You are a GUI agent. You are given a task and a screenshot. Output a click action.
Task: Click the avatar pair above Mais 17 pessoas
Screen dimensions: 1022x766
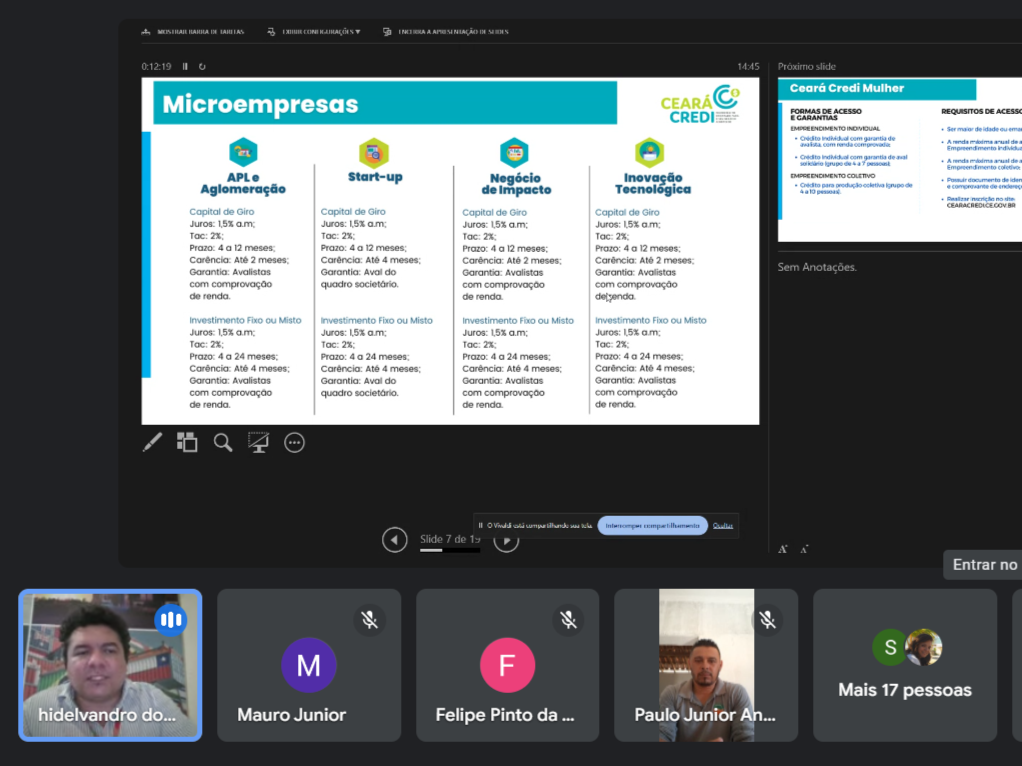907,647
